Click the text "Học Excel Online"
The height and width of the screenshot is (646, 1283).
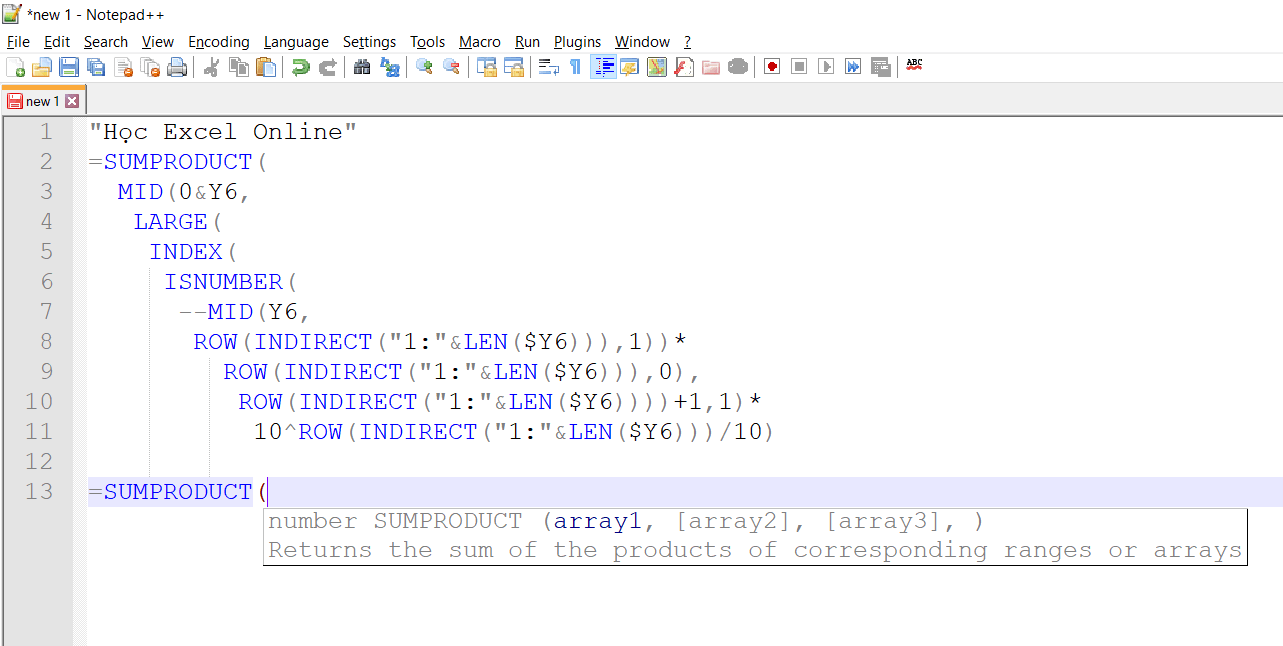coord(223,131)
